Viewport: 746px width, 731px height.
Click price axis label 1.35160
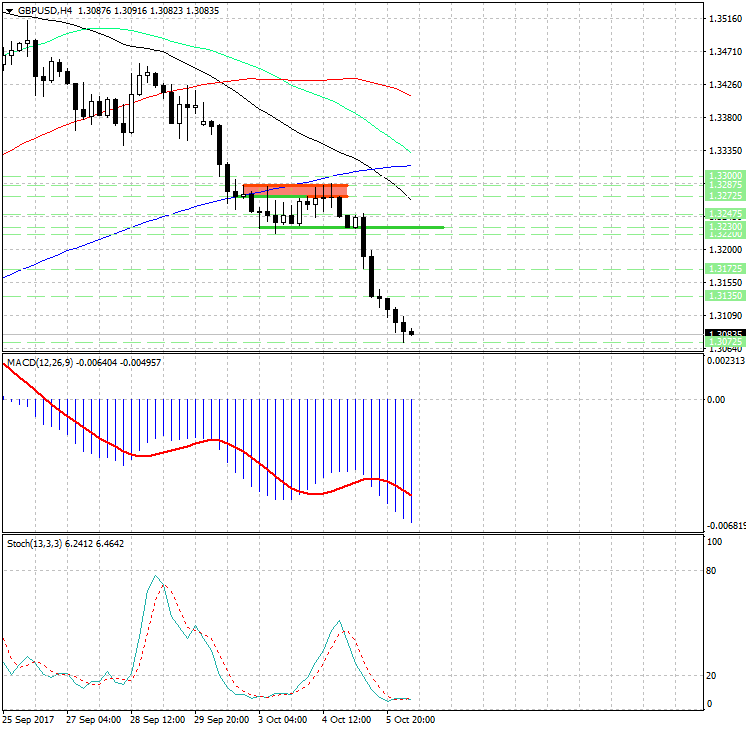point(726,19)
